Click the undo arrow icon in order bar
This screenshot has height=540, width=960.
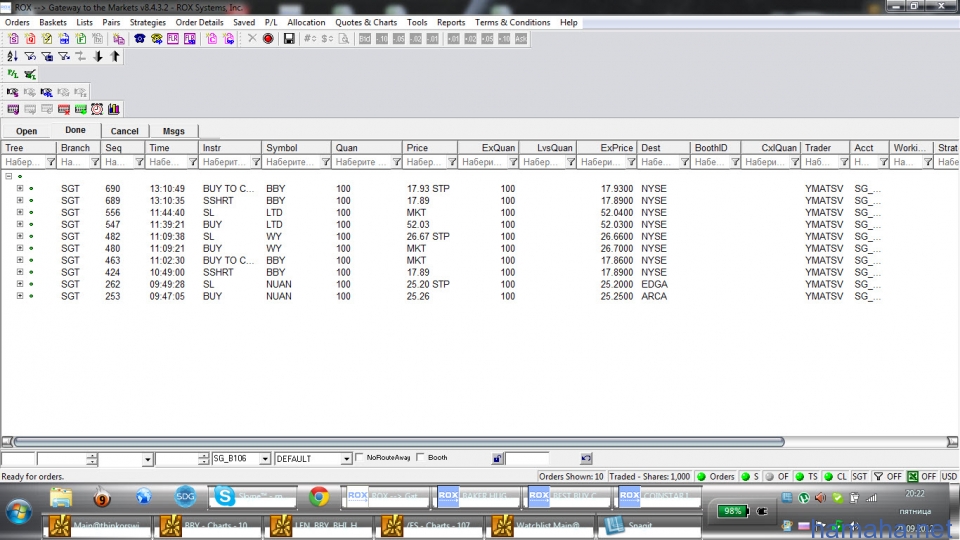click(586, 458)
